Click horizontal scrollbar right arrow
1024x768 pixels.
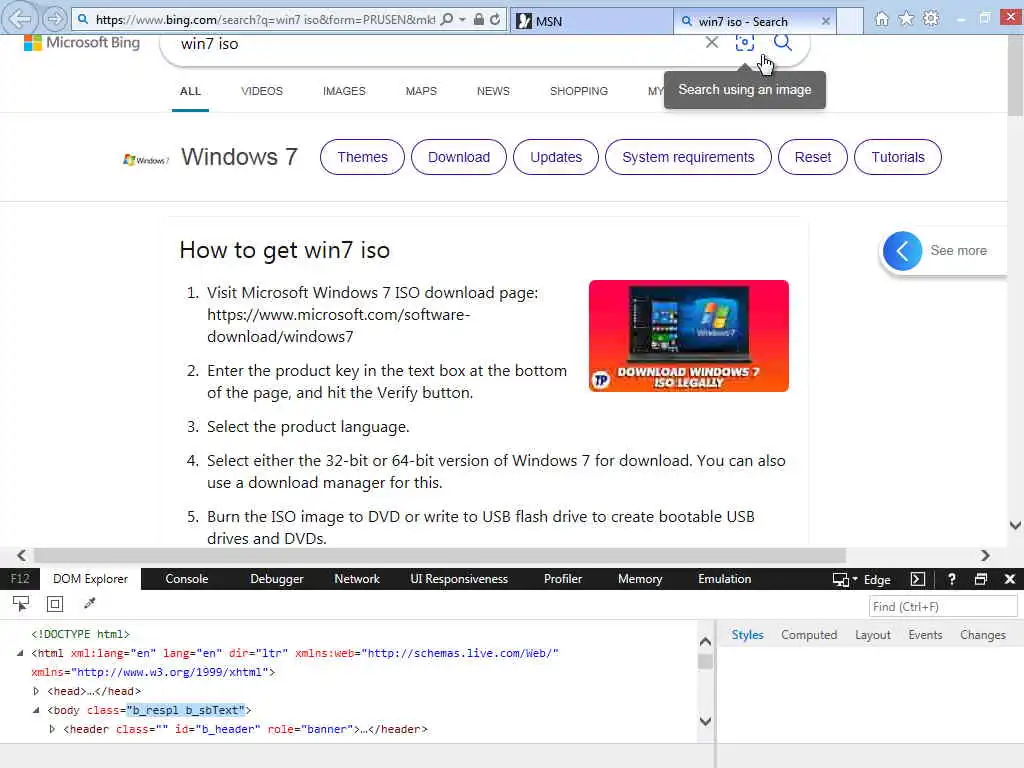click(985, 555)
